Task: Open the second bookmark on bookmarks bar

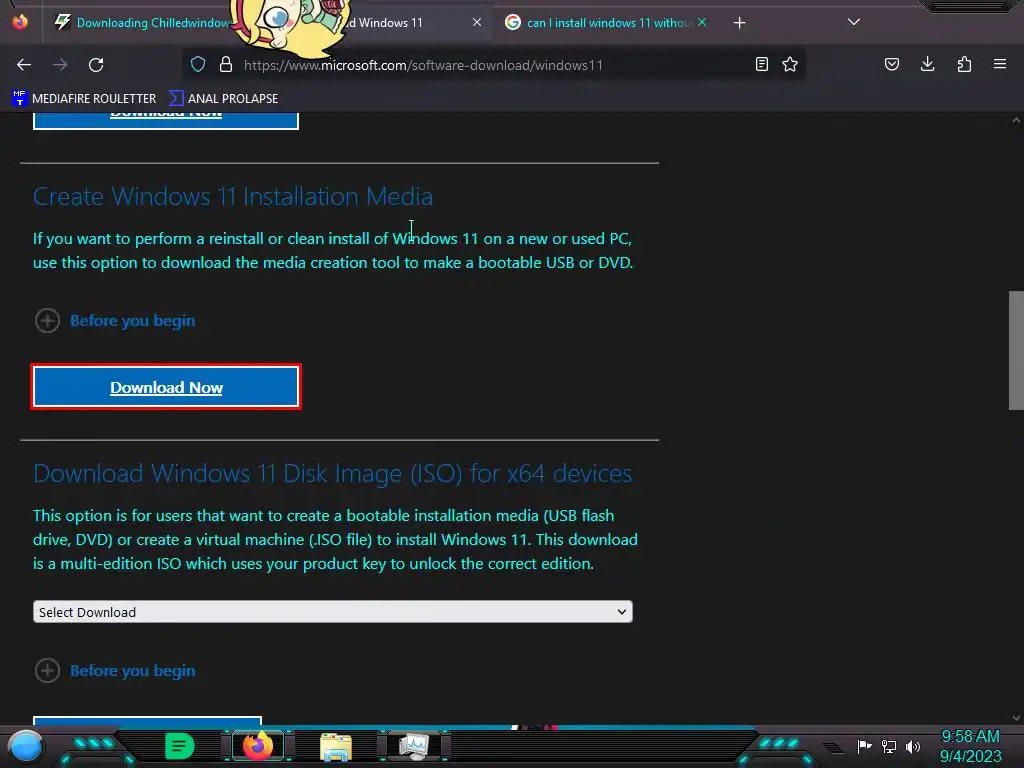Action: (x=223, y=99)
